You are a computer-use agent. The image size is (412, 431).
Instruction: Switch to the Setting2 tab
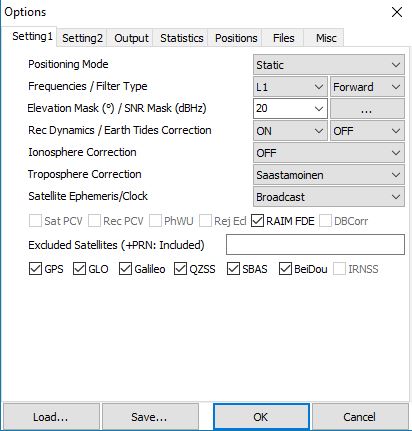[82, 38]
